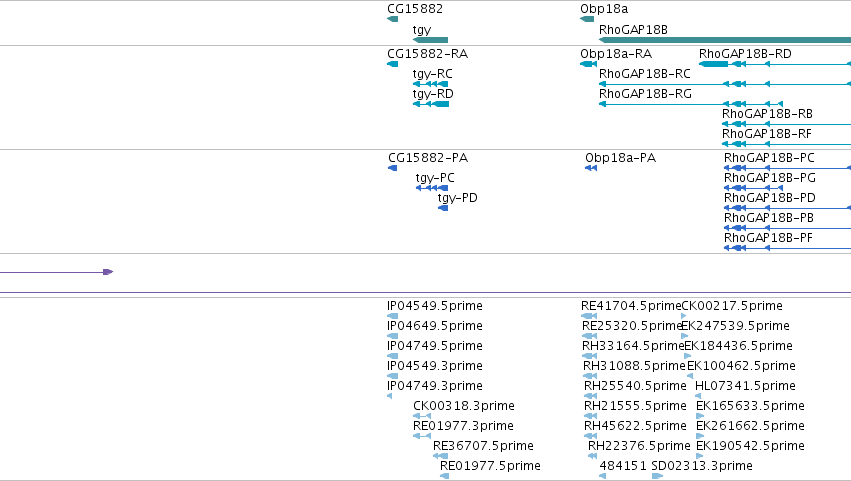Click the Obp18a-RA transcript
Viewport: 851px width, 481px height.
tap(588, 65)
